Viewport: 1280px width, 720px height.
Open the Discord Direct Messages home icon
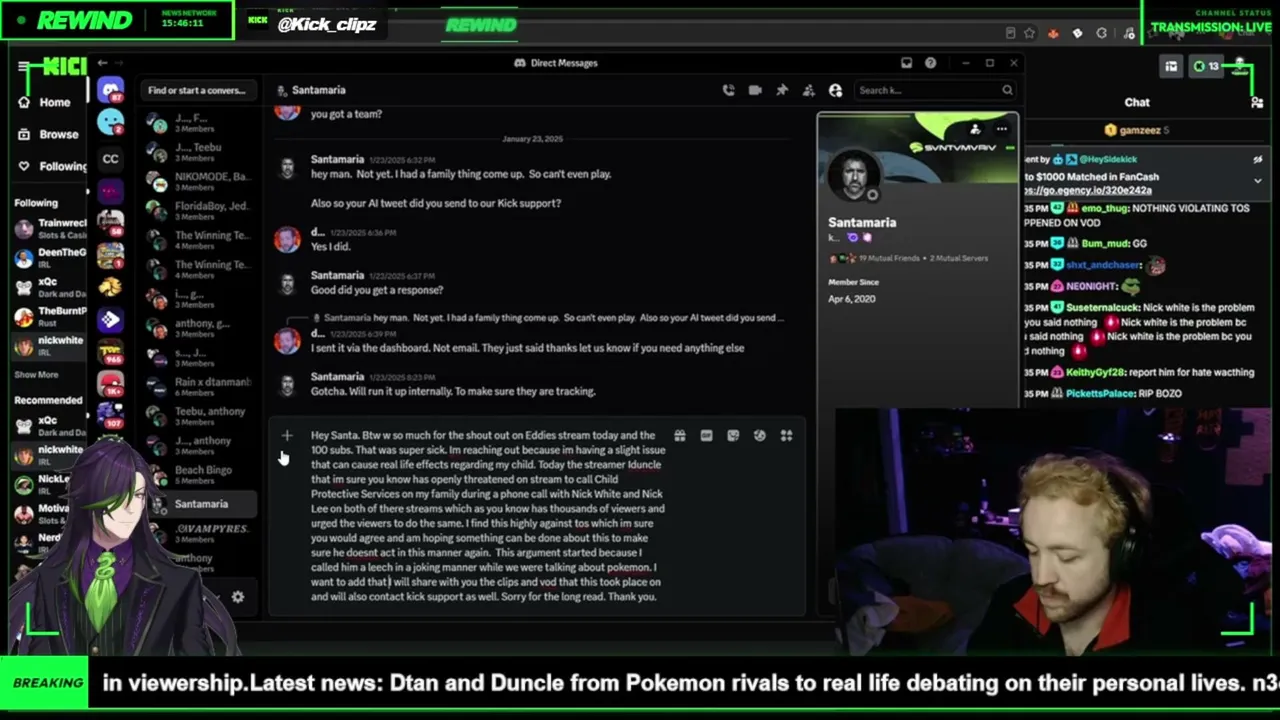[x=110, y=91]
